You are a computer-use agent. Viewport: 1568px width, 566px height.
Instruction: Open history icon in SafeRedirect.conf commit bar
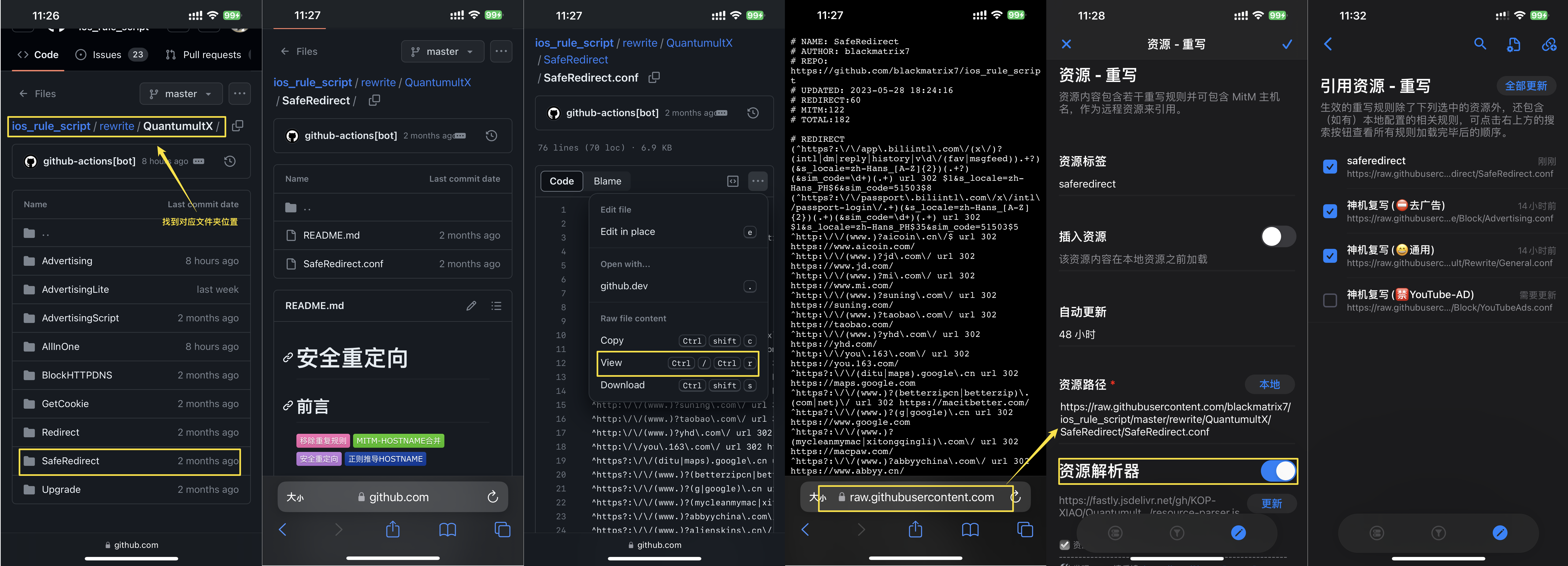[753, 113]
